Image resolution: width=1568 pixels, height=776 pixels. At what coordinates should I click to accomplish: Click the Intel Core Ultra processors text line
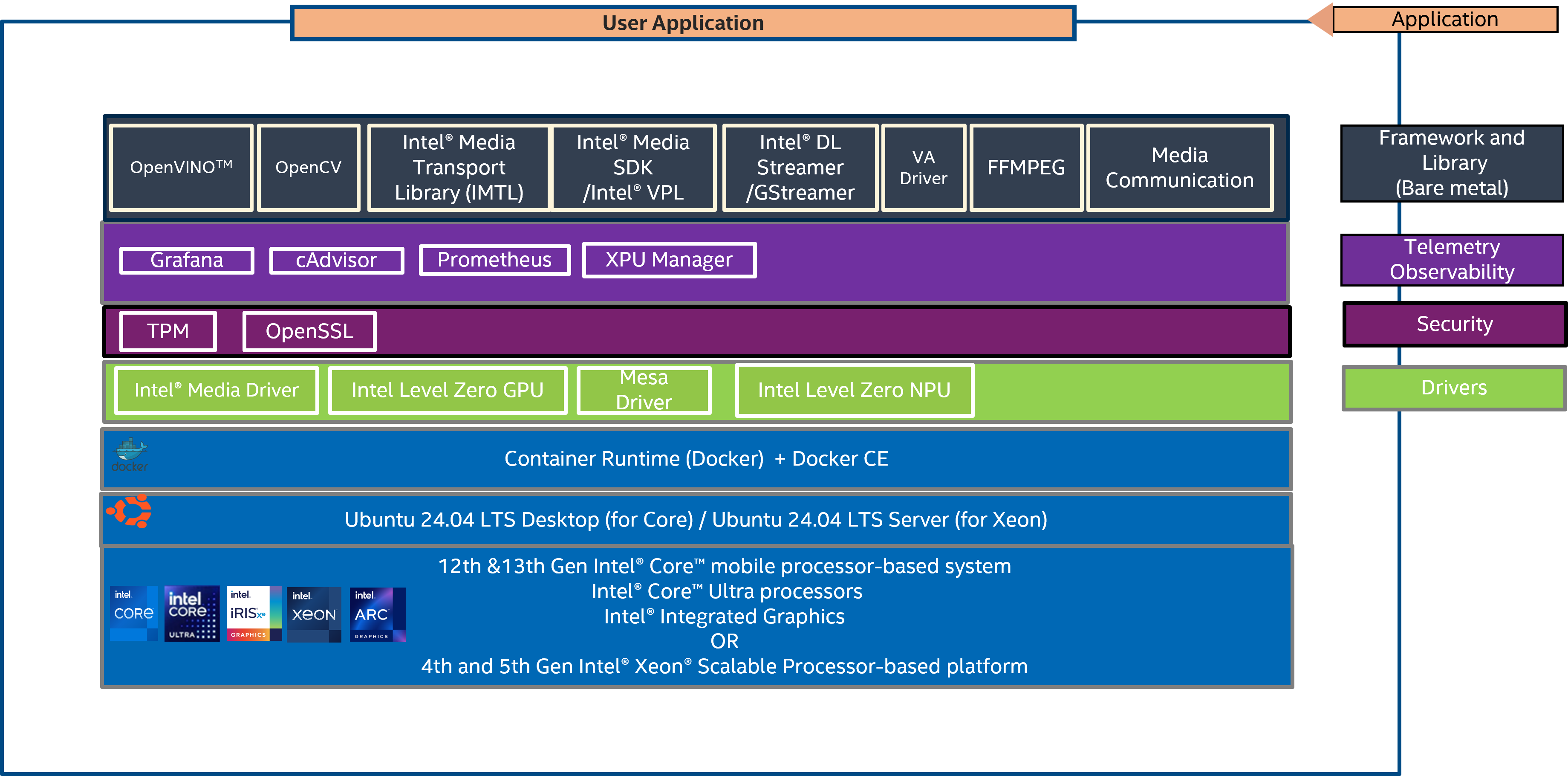[727, 591]
